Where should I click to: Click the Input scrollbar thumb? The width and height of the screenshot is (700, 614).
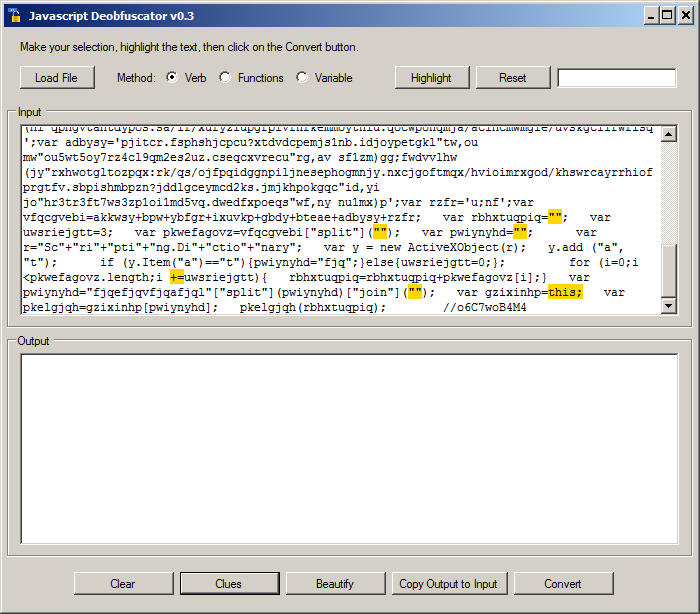(x=668, y=271)
